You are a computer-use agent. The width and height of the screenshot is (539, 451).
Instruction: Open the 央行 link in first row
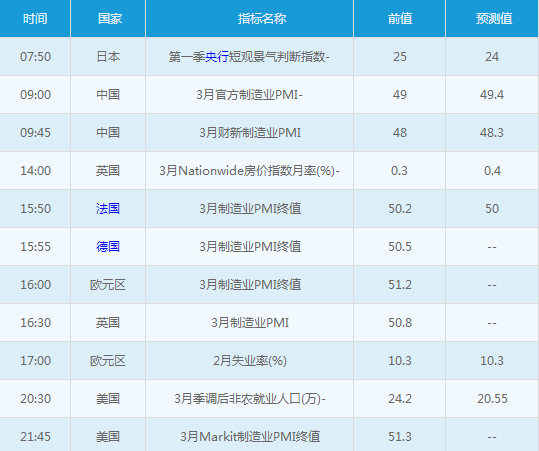pyautogui.click(x=217, y=57)
